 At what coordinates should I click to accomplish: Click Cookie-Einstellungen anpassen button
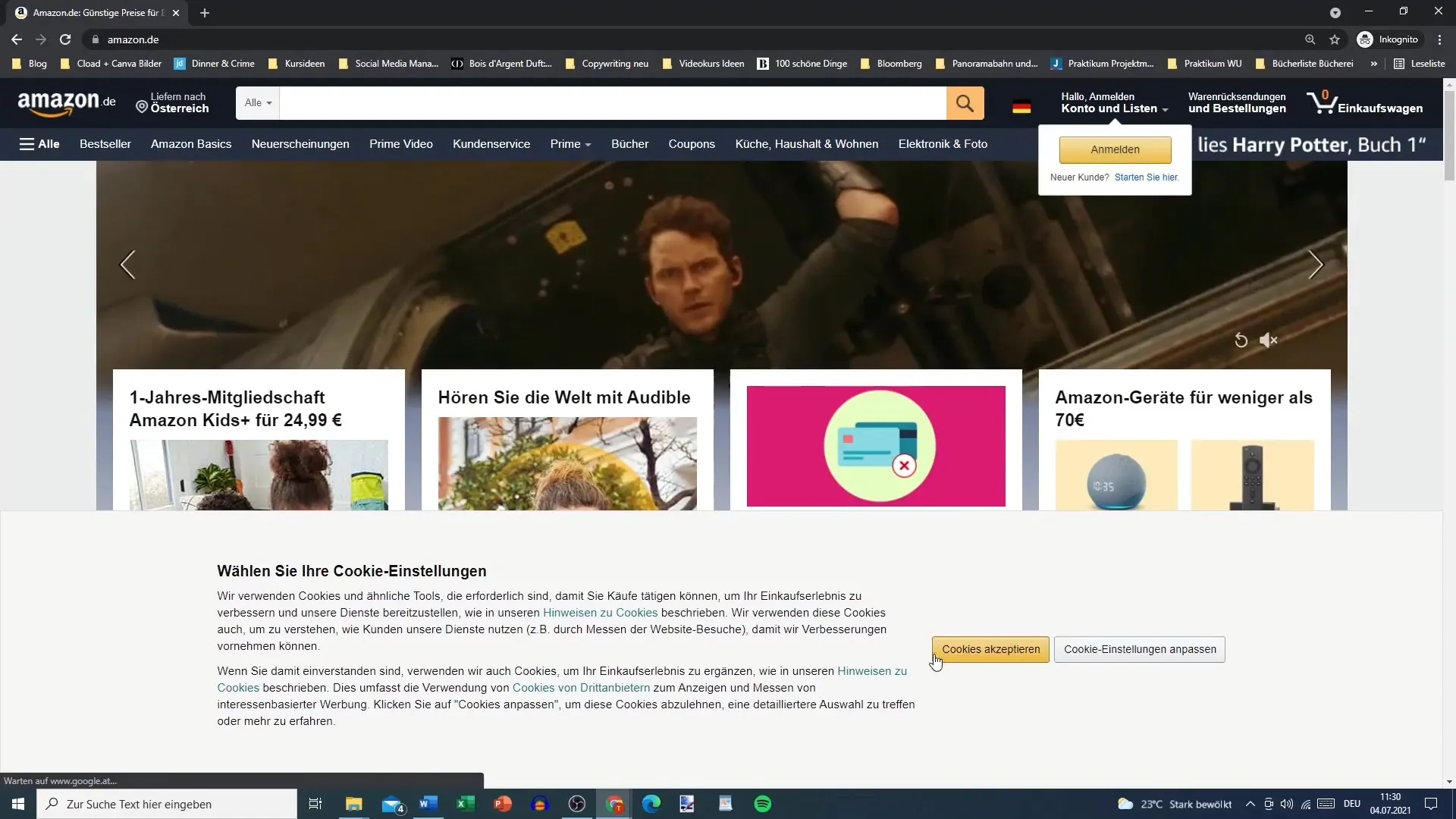[1140, 650]
